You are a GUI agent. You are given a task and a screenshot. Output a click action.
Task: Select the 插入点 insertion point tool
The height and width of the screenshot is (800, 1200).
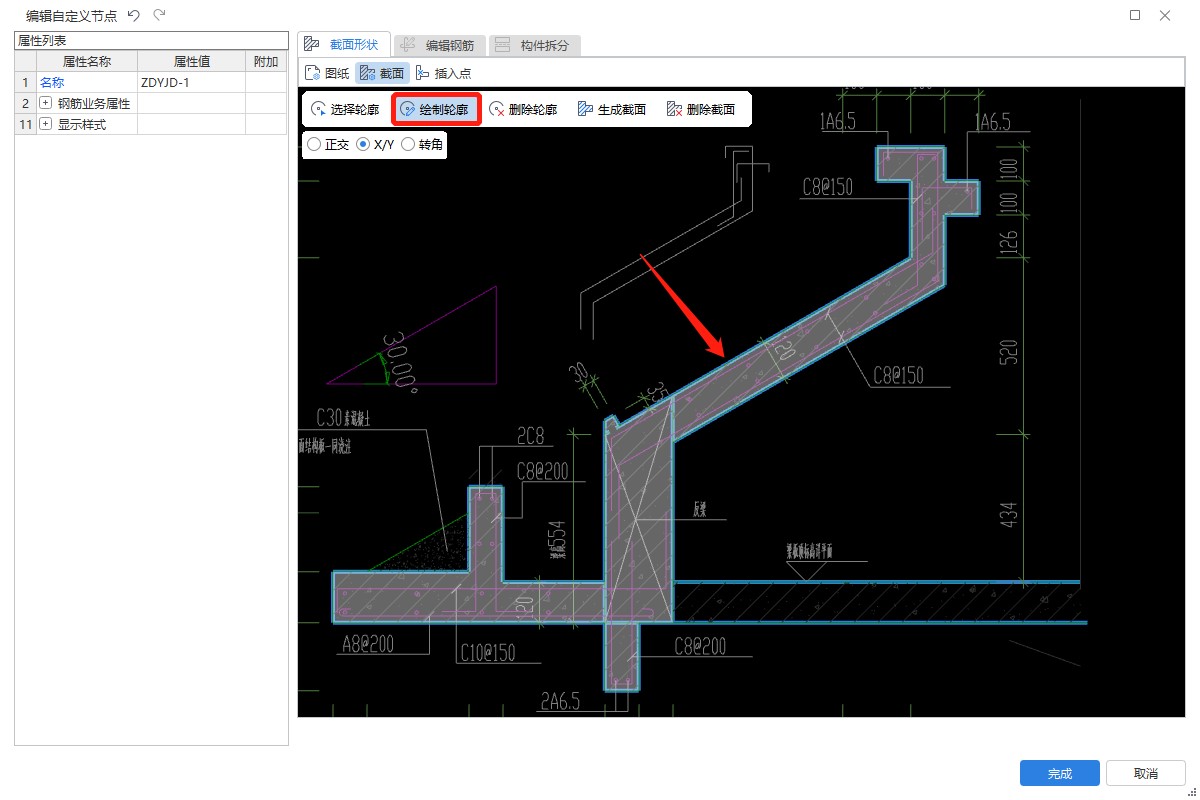pyautogui.click(x=443, y=73)
